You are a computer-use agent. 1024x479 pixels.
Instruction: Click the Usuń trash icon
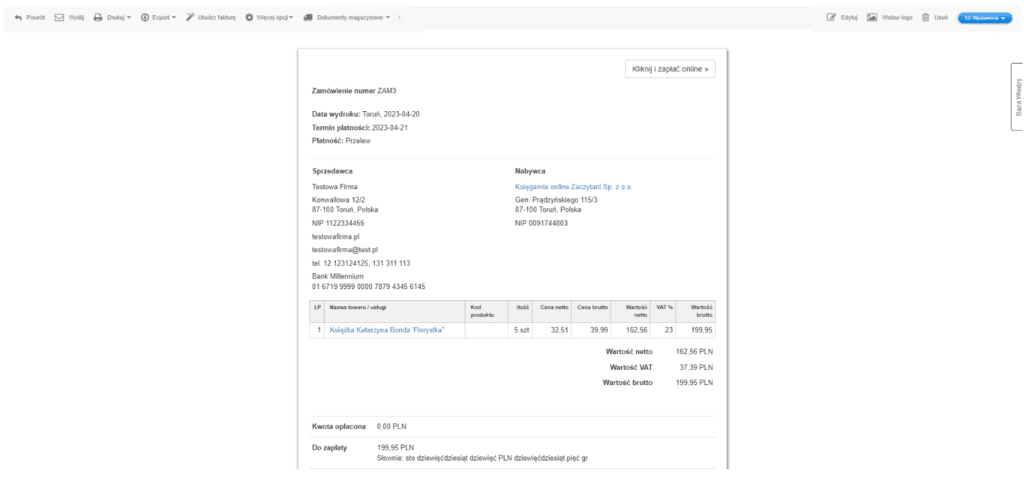tap(926, 18)
